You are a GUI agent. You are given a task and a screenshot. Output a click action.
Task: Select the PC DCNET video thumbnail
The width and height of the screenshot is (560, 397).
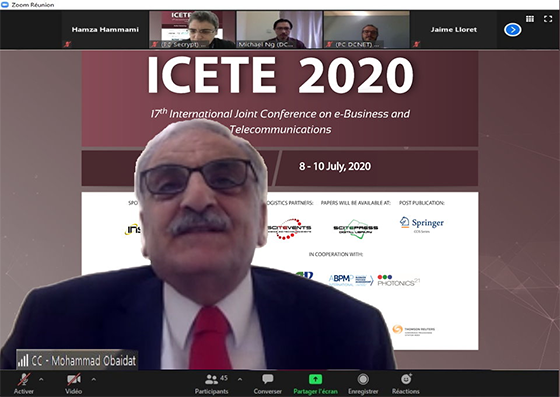(366, 30)
